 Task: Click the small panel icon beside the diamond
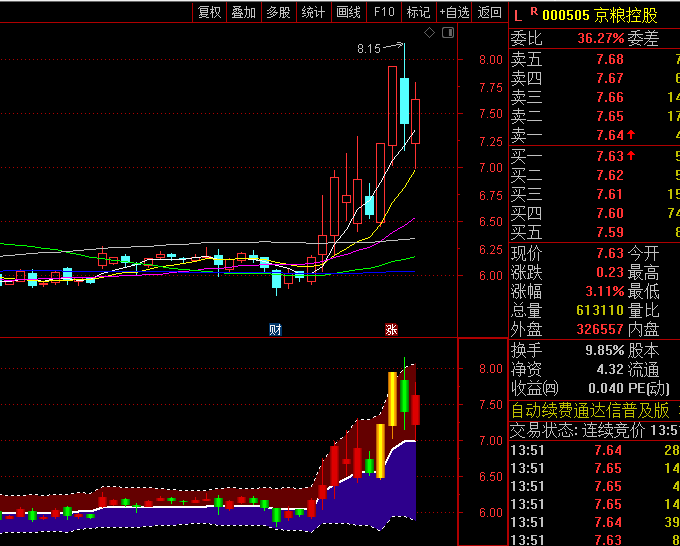447,33
